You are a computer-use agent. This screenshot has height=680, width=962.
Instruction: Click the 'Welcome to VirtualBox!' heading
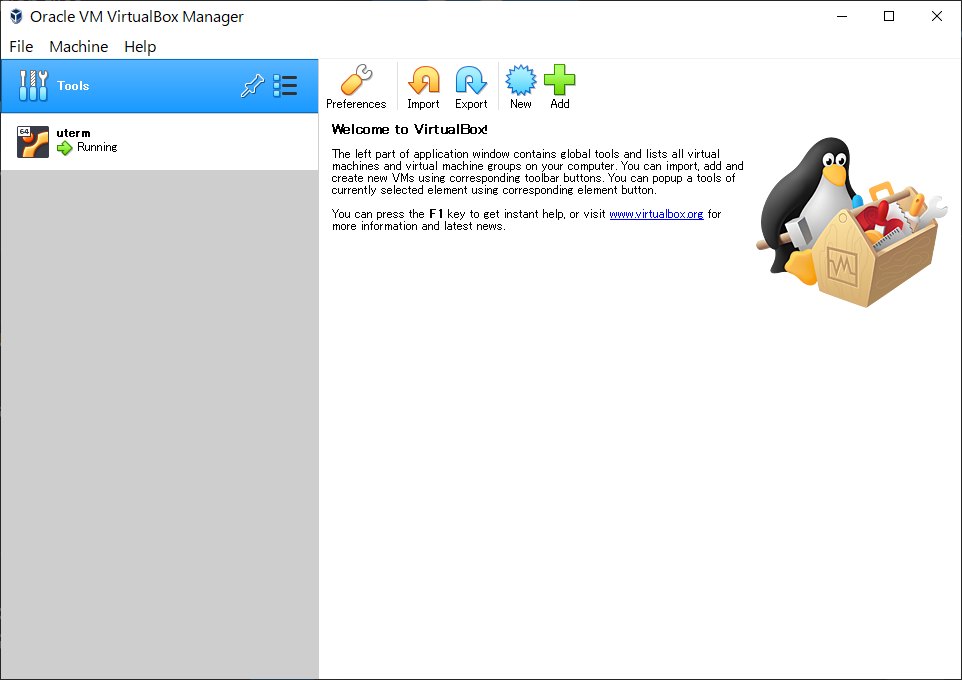pos(409,129)
